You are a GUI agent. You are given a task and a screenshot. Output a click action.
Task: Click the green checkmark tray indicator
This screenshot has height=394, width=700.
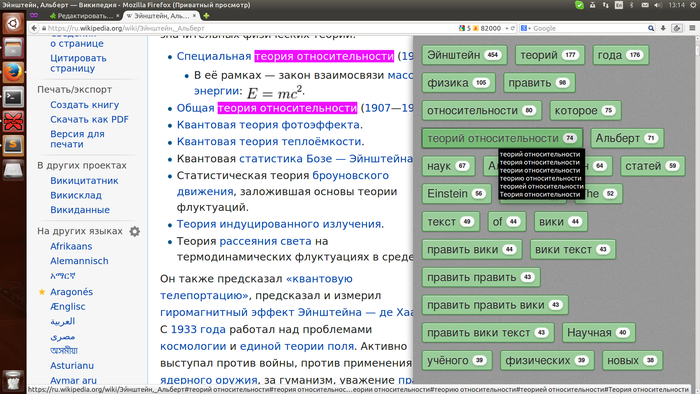point(579,5)
